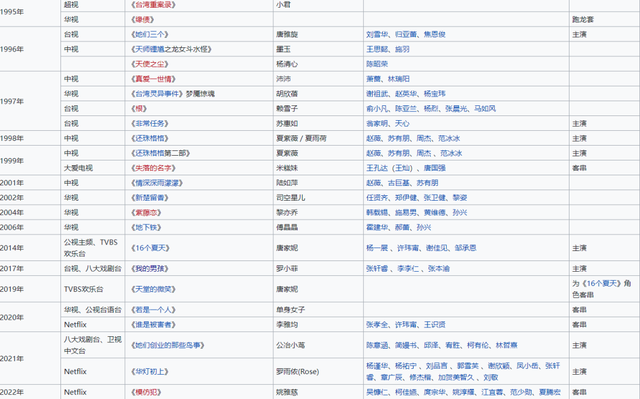Open the 1998 《还珠格格》 link
Viewport: 640px width, 399px height.
point(149,138)
